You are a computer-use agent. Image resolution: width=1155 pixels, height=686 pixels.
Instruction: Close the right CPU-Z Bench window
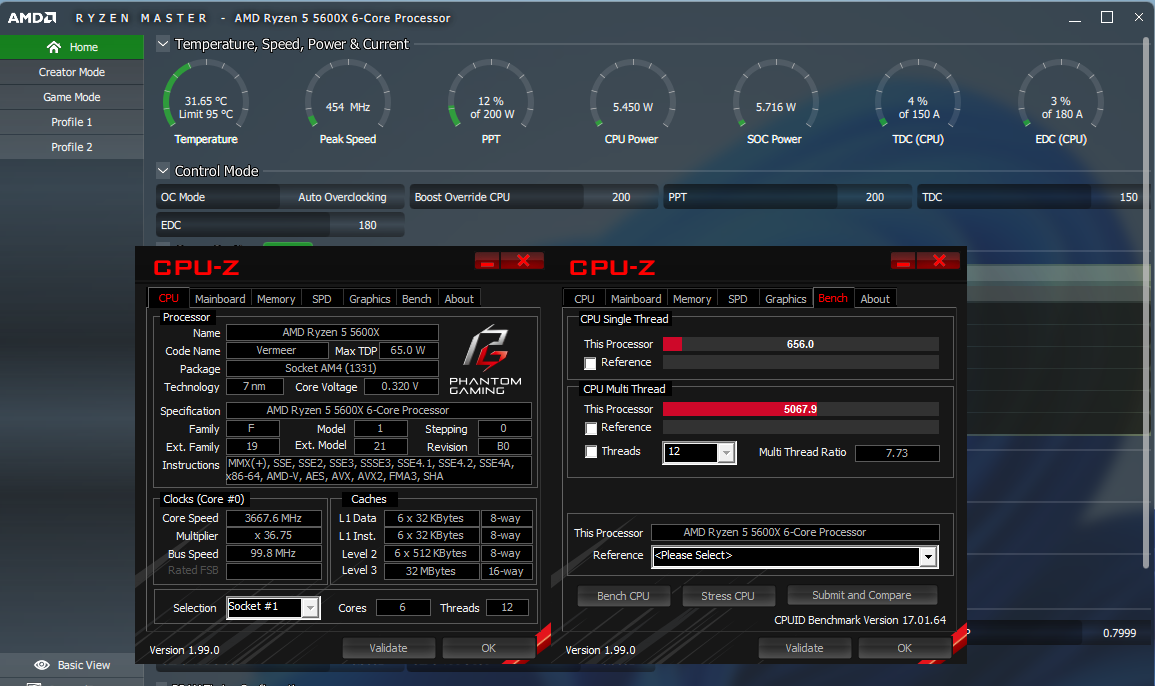pyautogui.click(x=939, y=261)
